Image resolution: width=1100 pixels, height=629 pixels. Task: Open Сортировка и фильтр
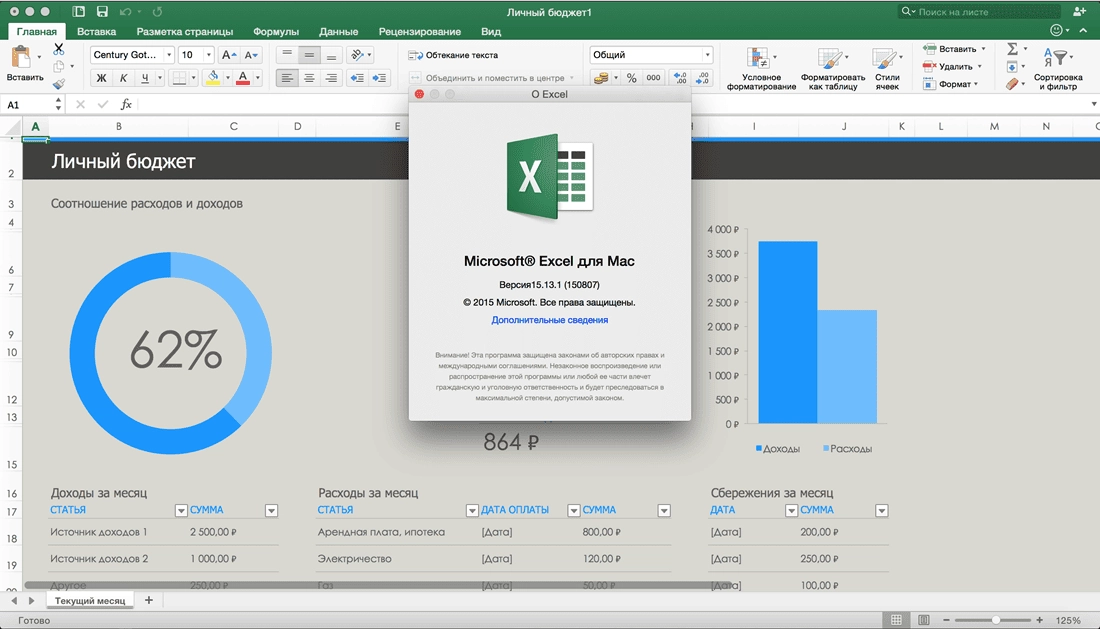click(x=1058, y=69)
